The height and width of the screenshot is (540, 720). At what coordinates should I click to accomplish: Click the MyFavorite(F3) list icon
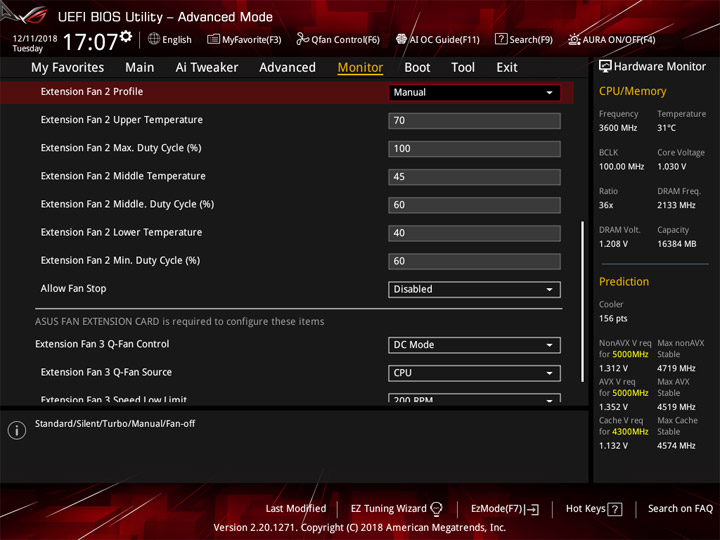[213, 39]
